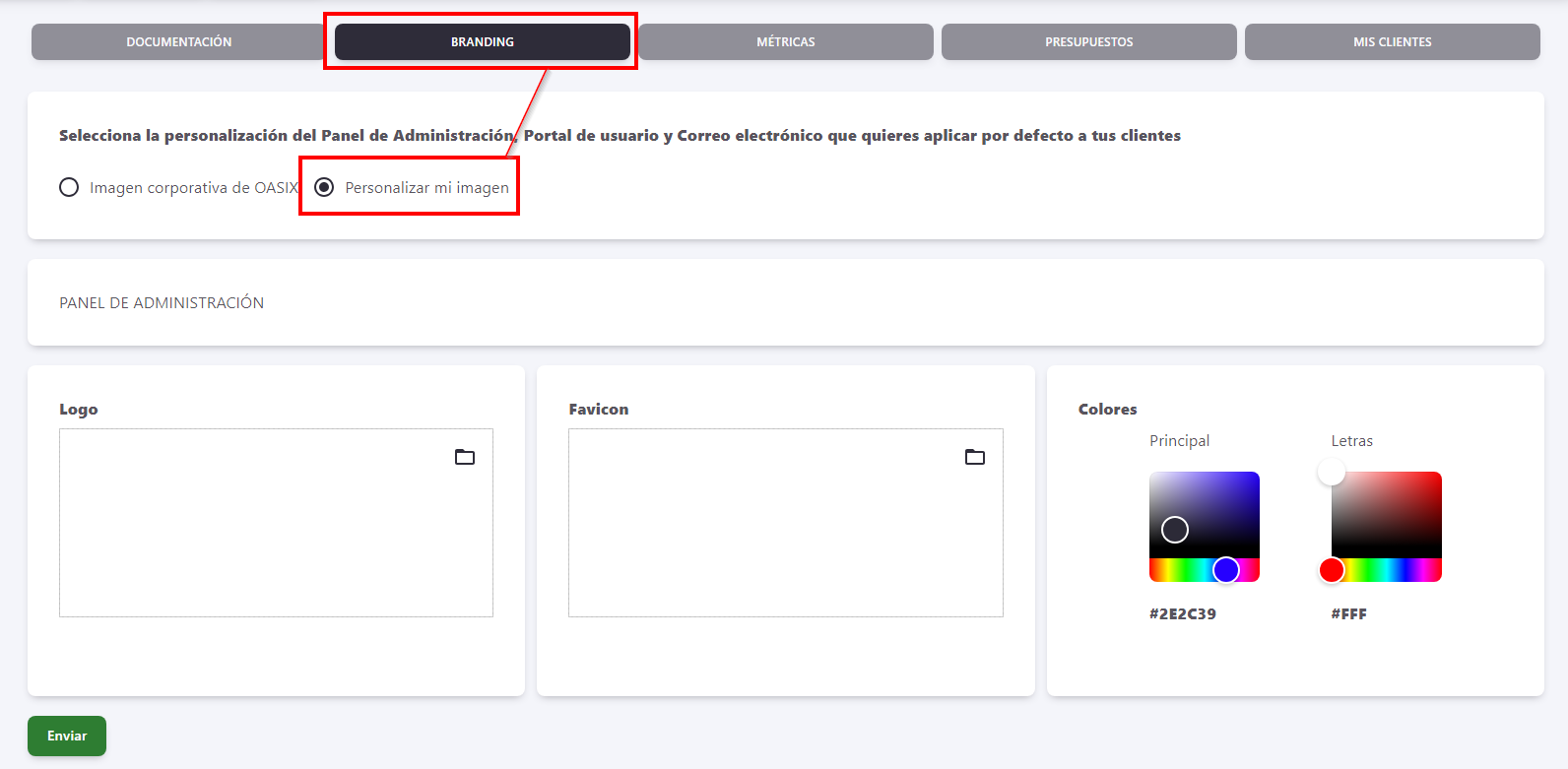The image size is (1568, 769).
Task: Expand the PANEL DE ADMINISTRACIÓN section
Action: (162, 303)
